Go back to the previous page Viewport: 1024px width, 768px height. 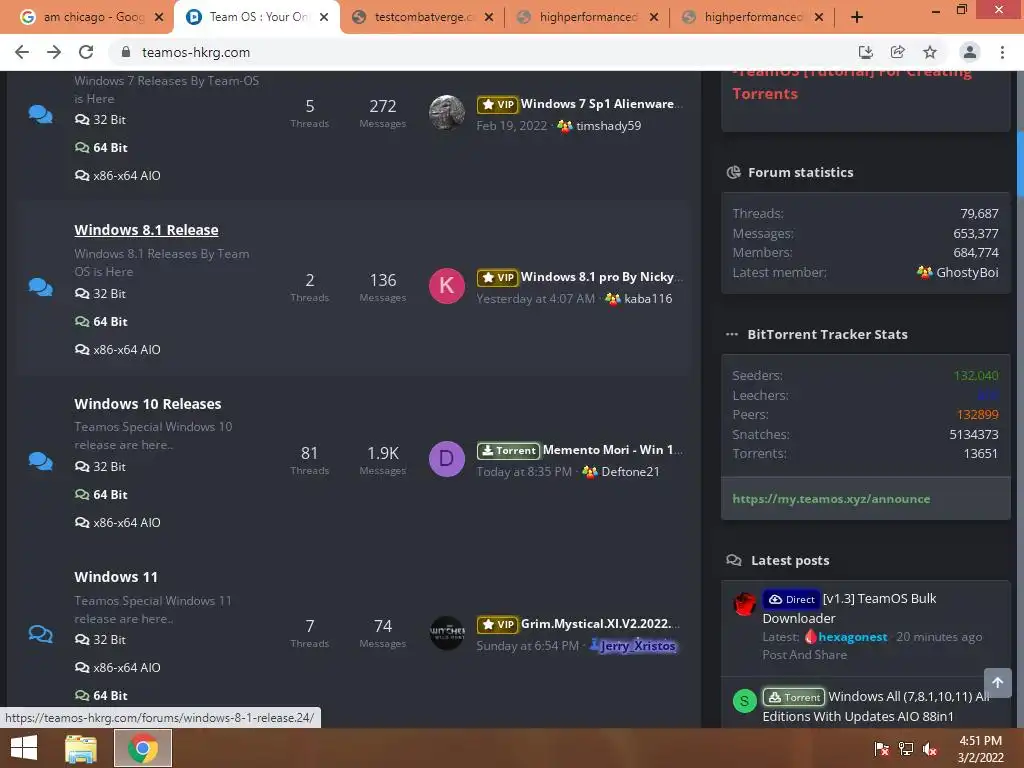(x=22, y=52)
